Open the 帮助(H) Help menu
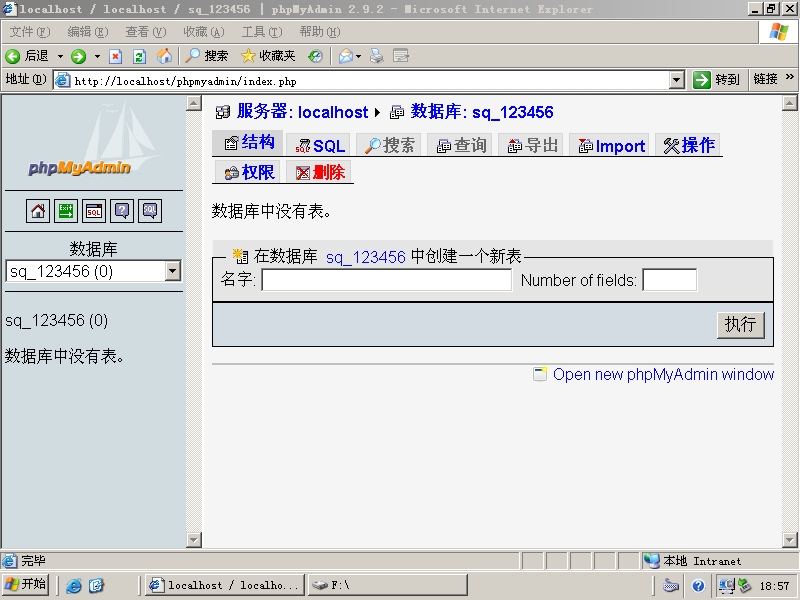 tap(320, 32)
